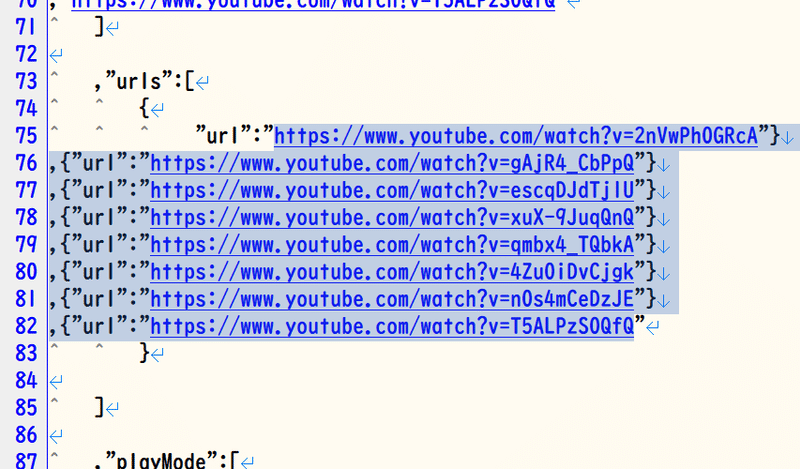Click line number 86 in the gutter
The width and height of the screenshot is (800, 469).
pos(26,435)
